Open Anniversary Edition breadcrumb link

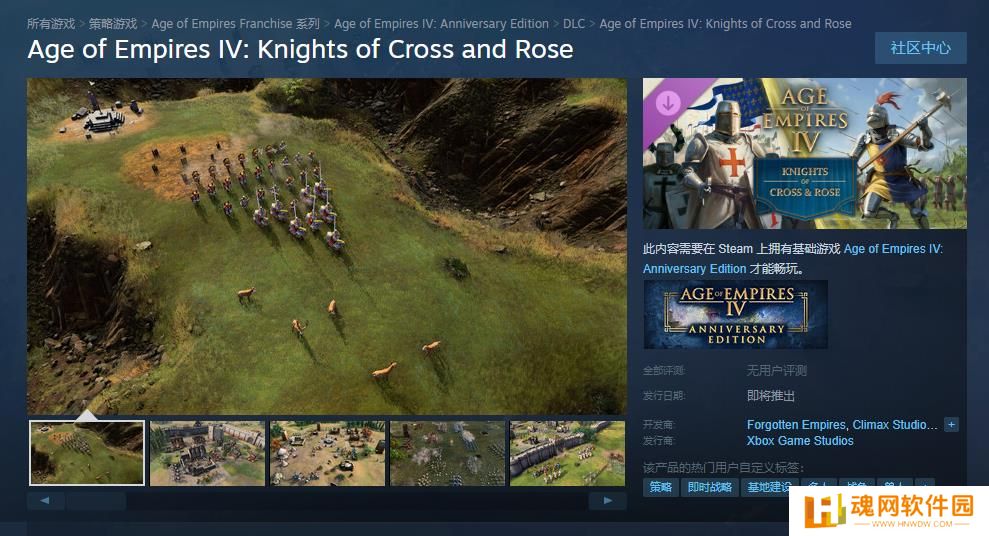[441, 24]
